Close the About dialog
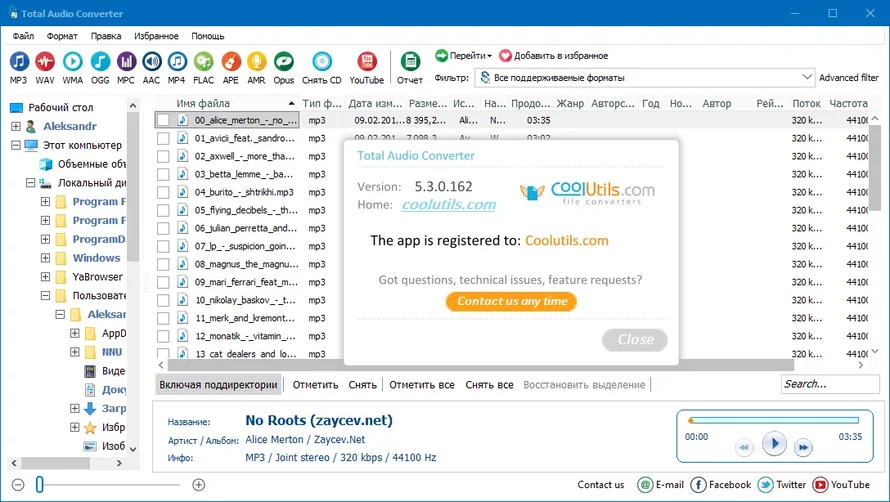The width and height of the screenshot is (890, 502). tap(635, 339)
